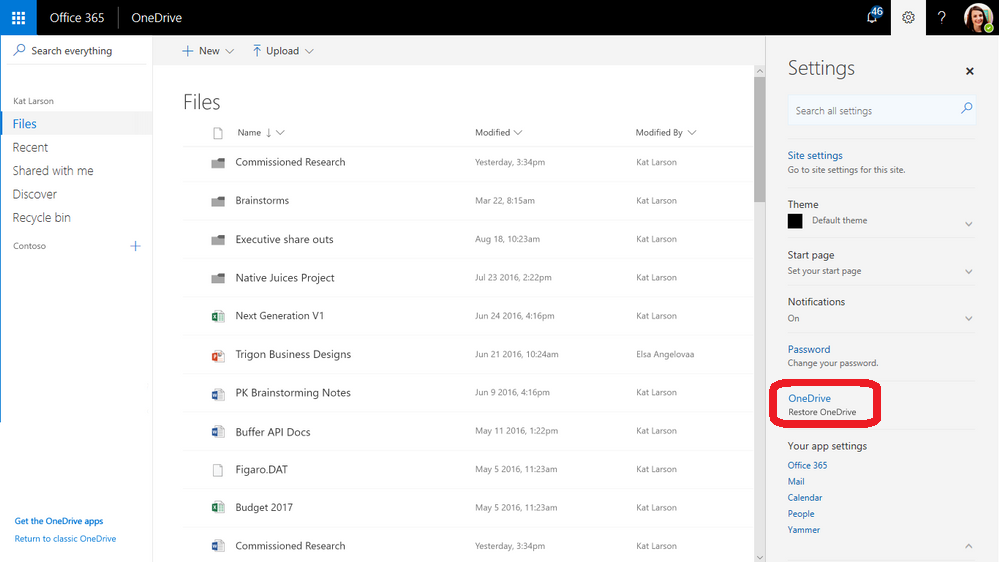Expand the Notifications settings section
Viewport: 999px width, 562px height.
(x=968, y=319)
